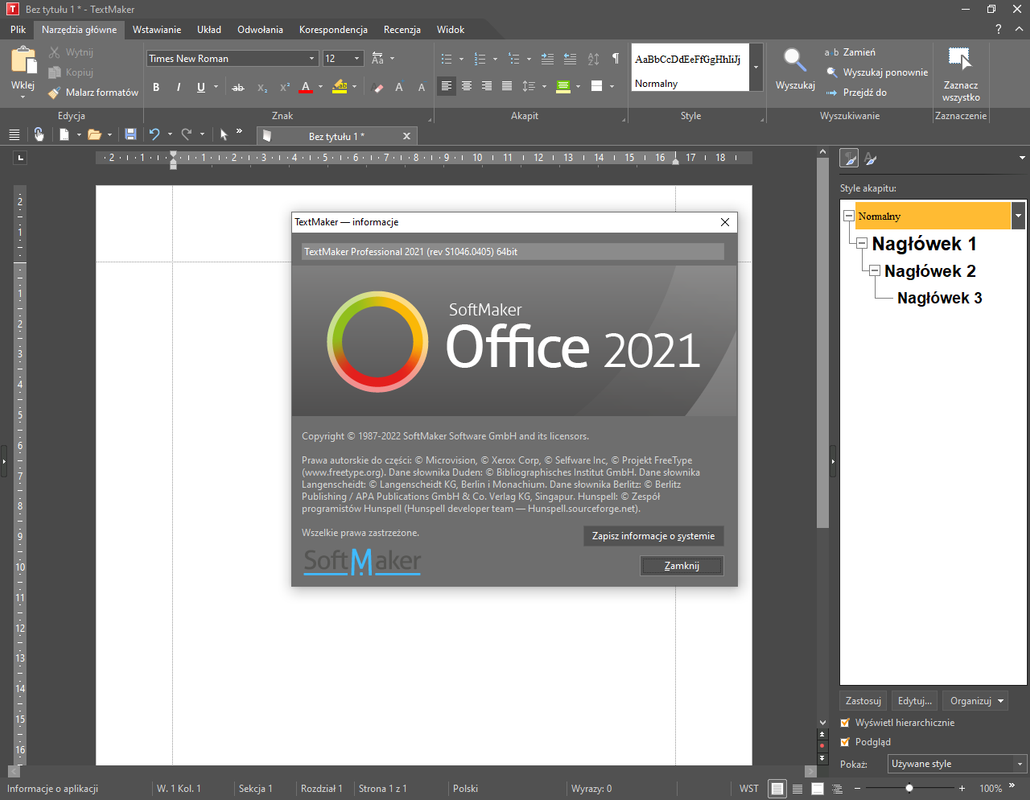Screen dimensions: 1030x800
Task: Align text right in Akapit group
Action: 487,86
